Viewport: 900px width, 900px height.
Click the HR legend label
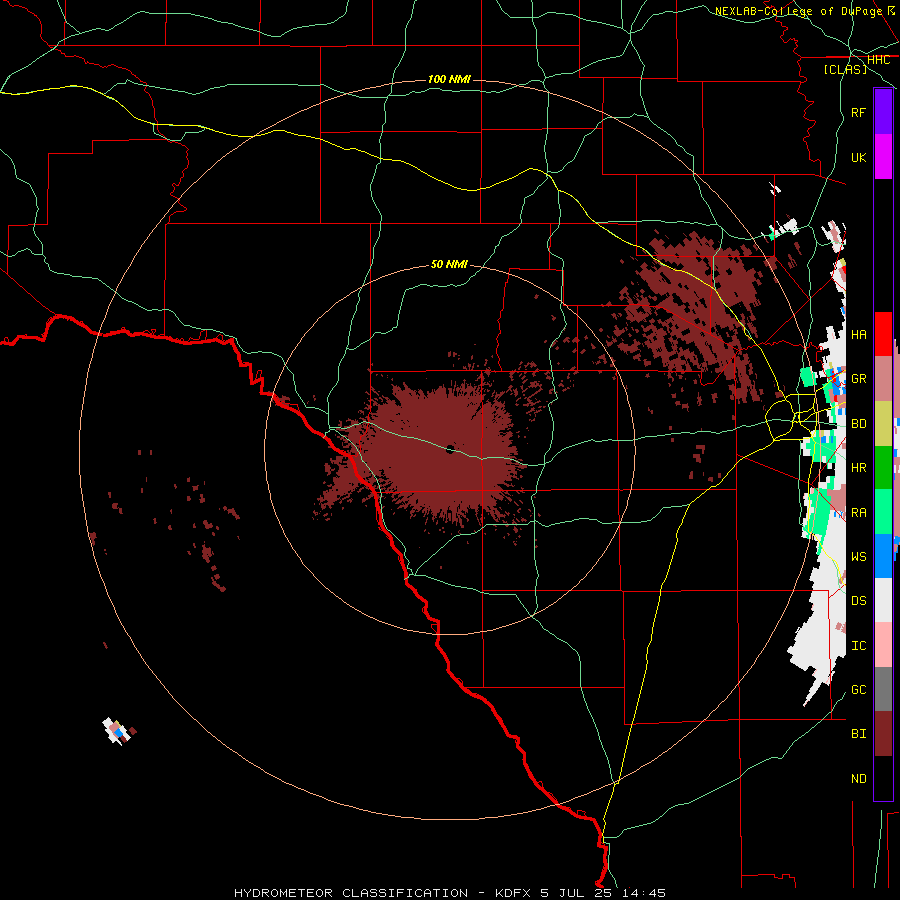click(x=858, y=468)
